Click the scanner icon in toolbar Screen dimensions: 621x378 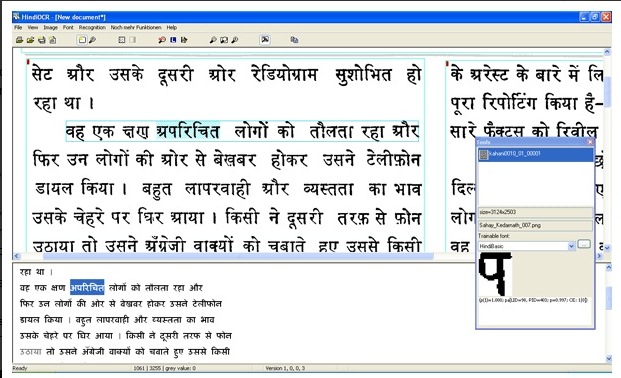coord(19,40)
